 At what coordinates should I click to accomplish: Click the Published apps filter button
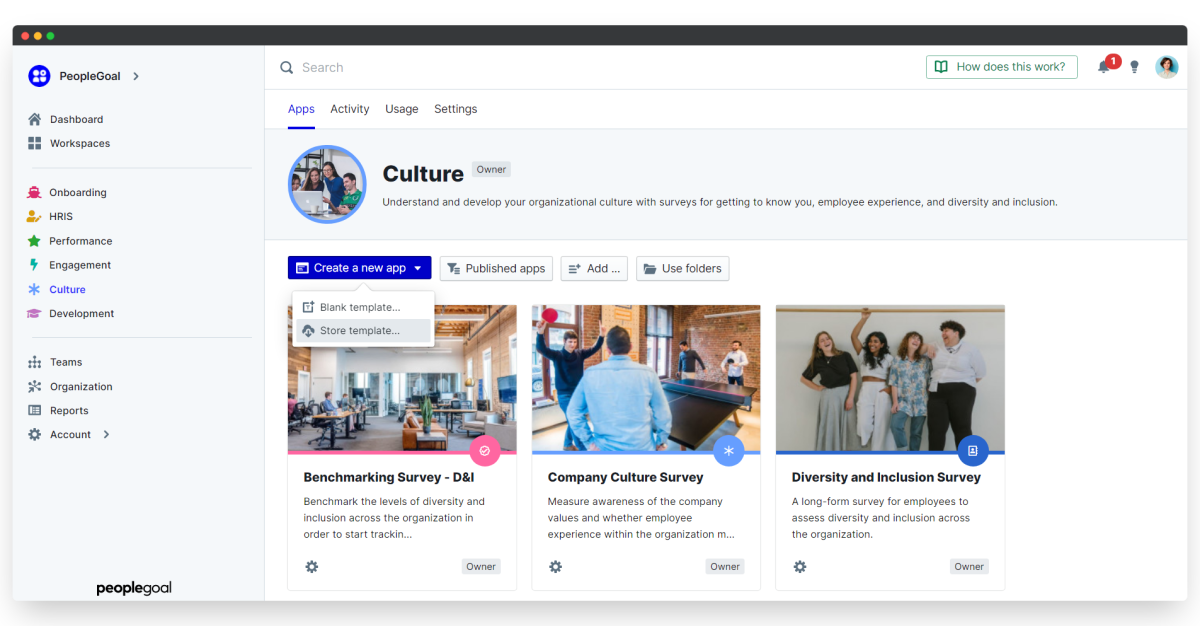497,268
